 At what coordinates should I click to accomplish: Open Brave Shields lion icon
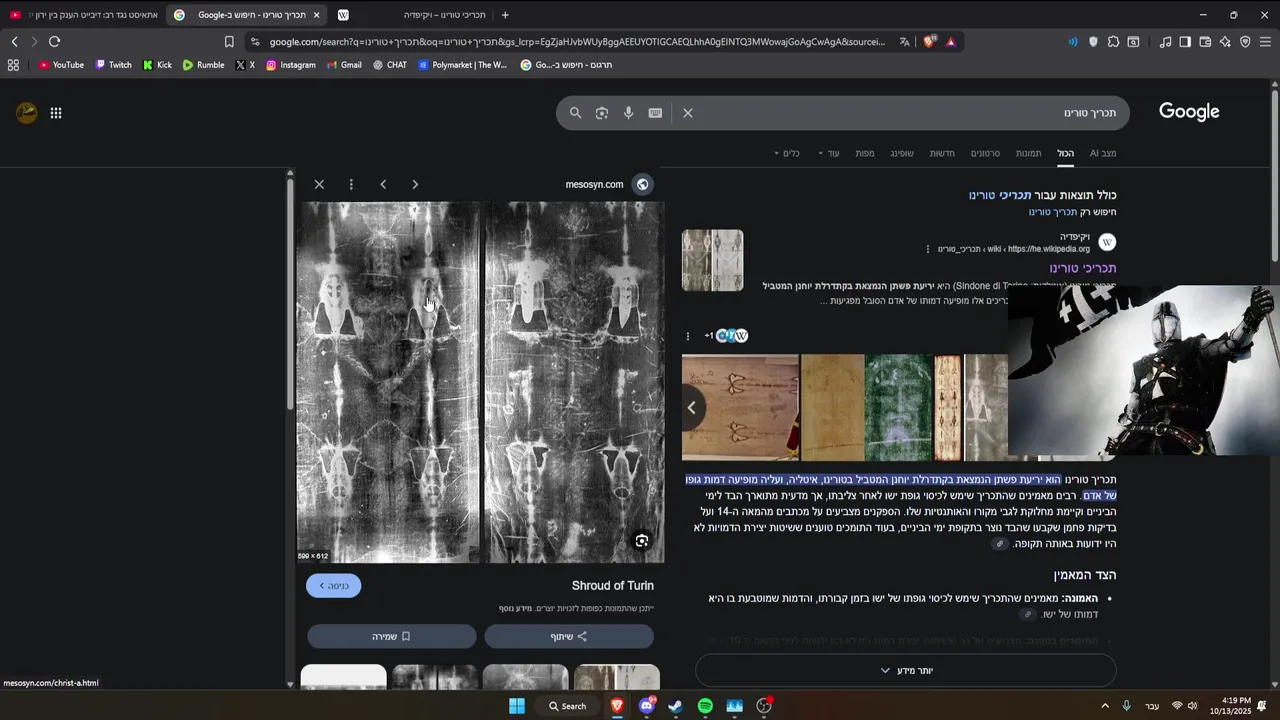(x=929, y=42)
